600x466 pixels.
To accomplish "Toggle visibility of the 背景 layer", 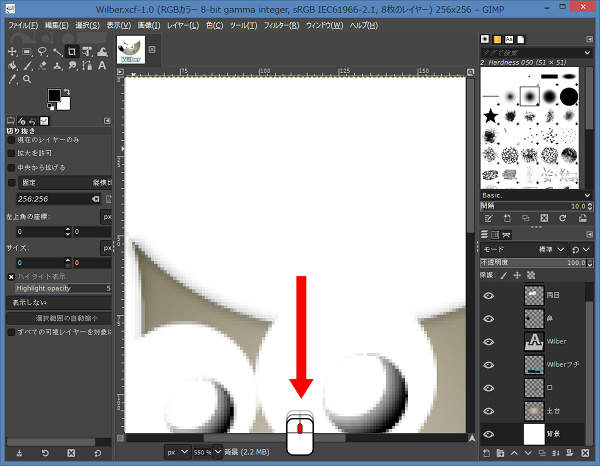I will (489, 434).
